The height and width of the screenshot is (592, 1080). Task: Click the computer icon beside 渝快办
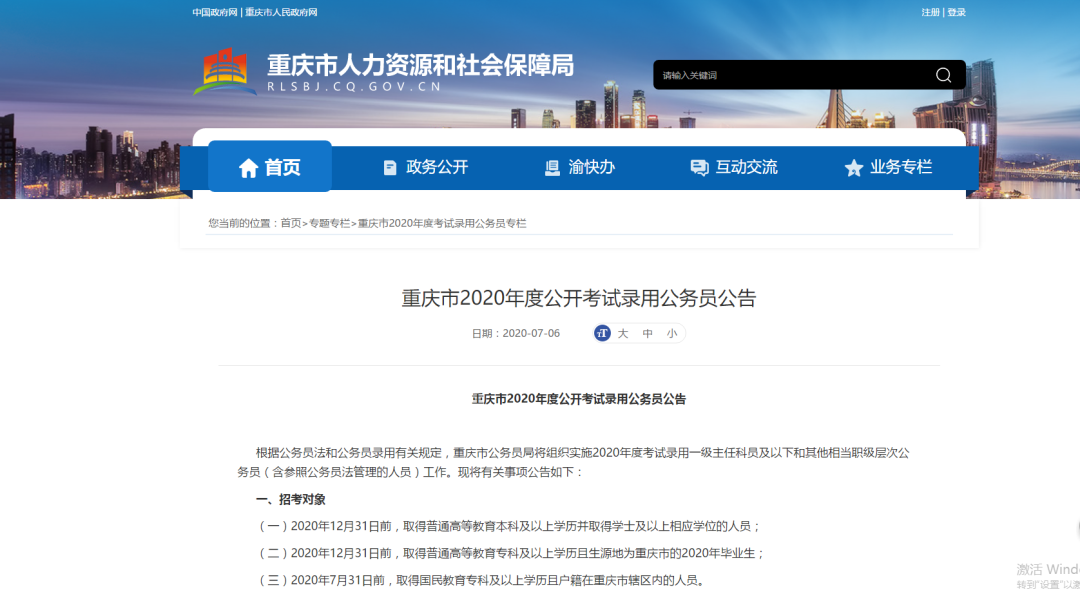pyautogui.click(x=552, y=168)
